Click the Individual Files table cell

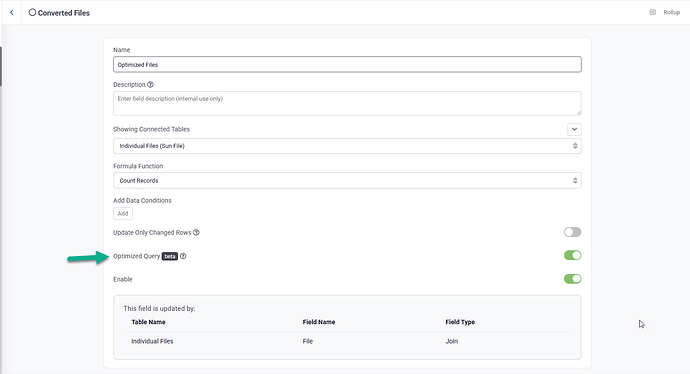click(152, 341)
